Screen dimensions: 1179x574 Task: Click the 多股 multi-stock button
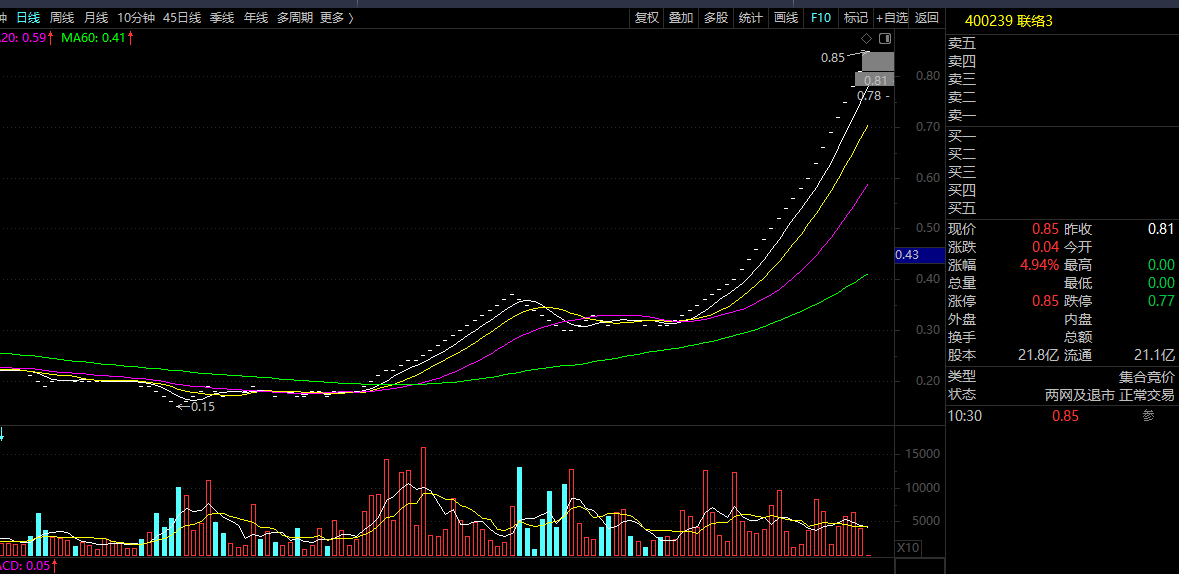tap(715, 18)
